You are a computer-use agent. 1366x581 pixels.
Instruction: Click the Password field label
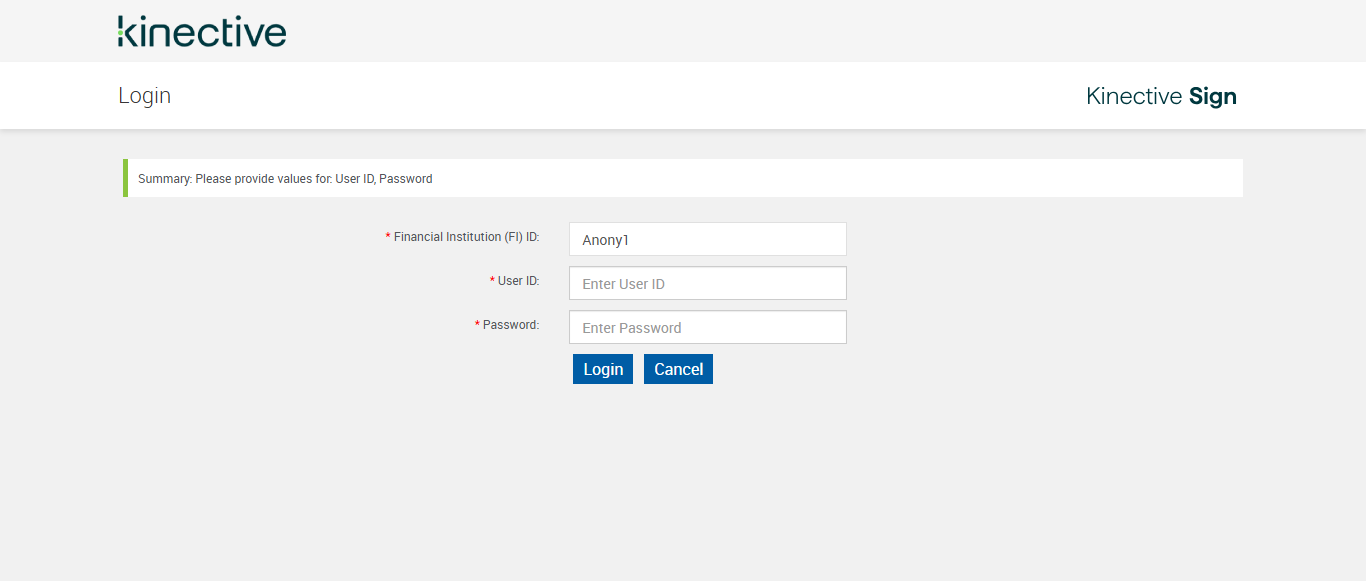[x=510, y=325]
